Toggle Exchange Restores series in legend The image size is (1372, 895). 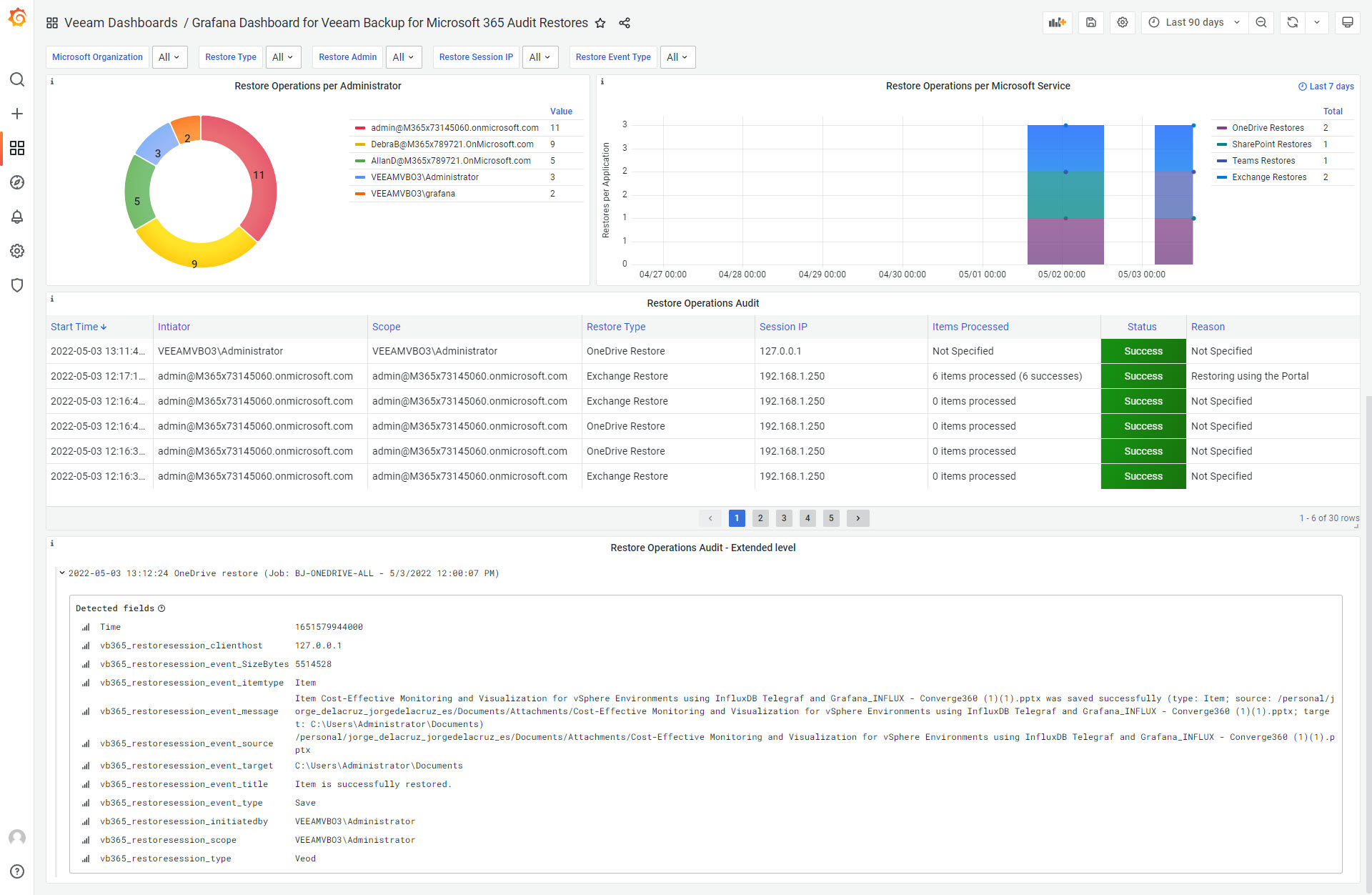[x=1269, y=177]
